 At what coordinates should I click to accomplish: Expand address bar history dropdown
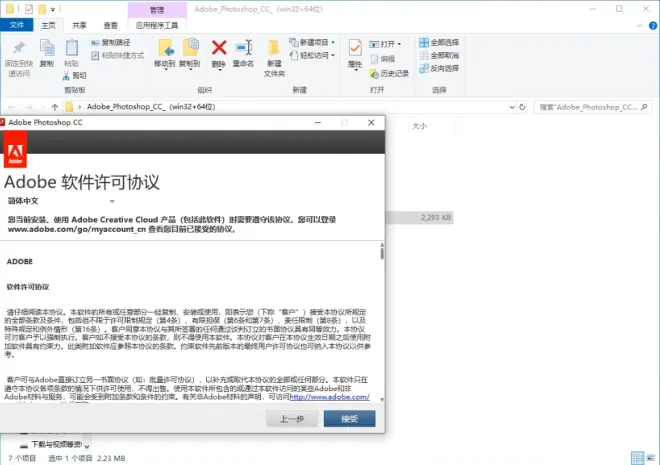click(512, 107)
